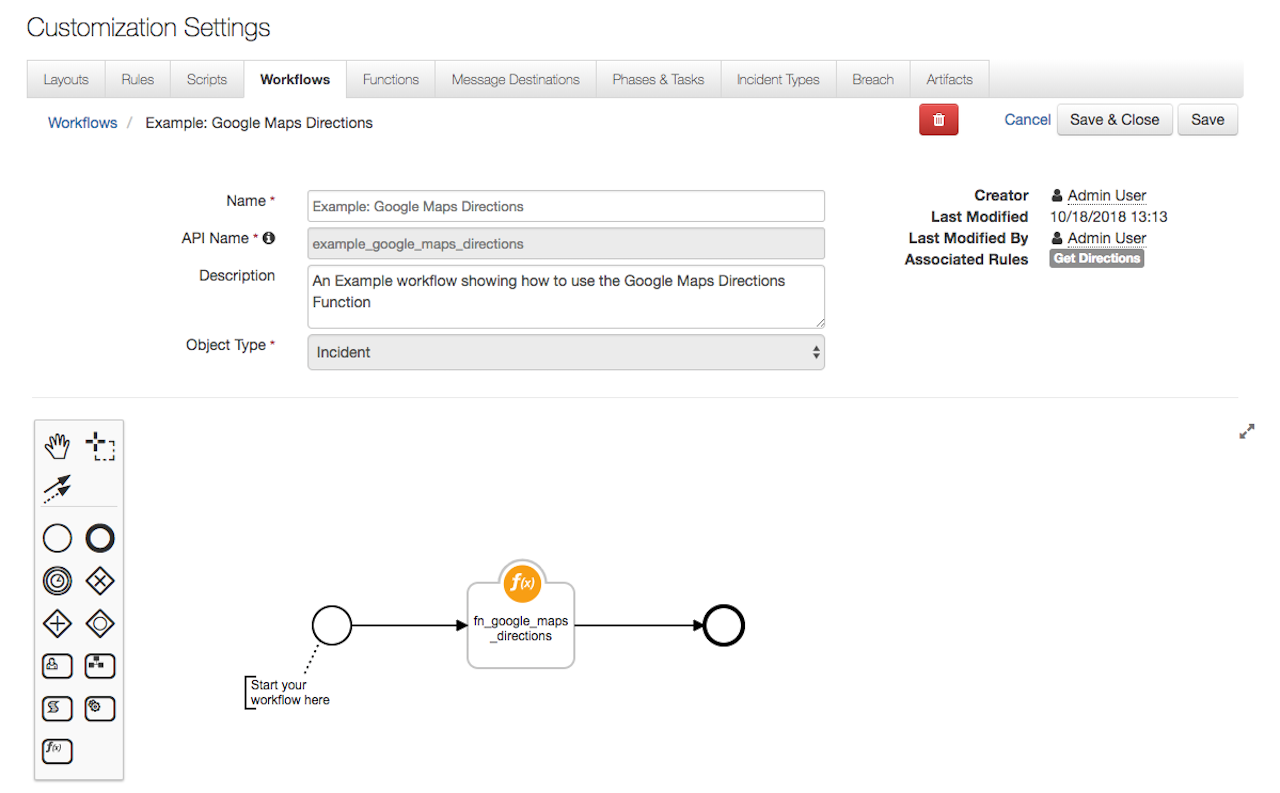Switch to the Layouts tab

pyautogui.click(x=66, y=79)
